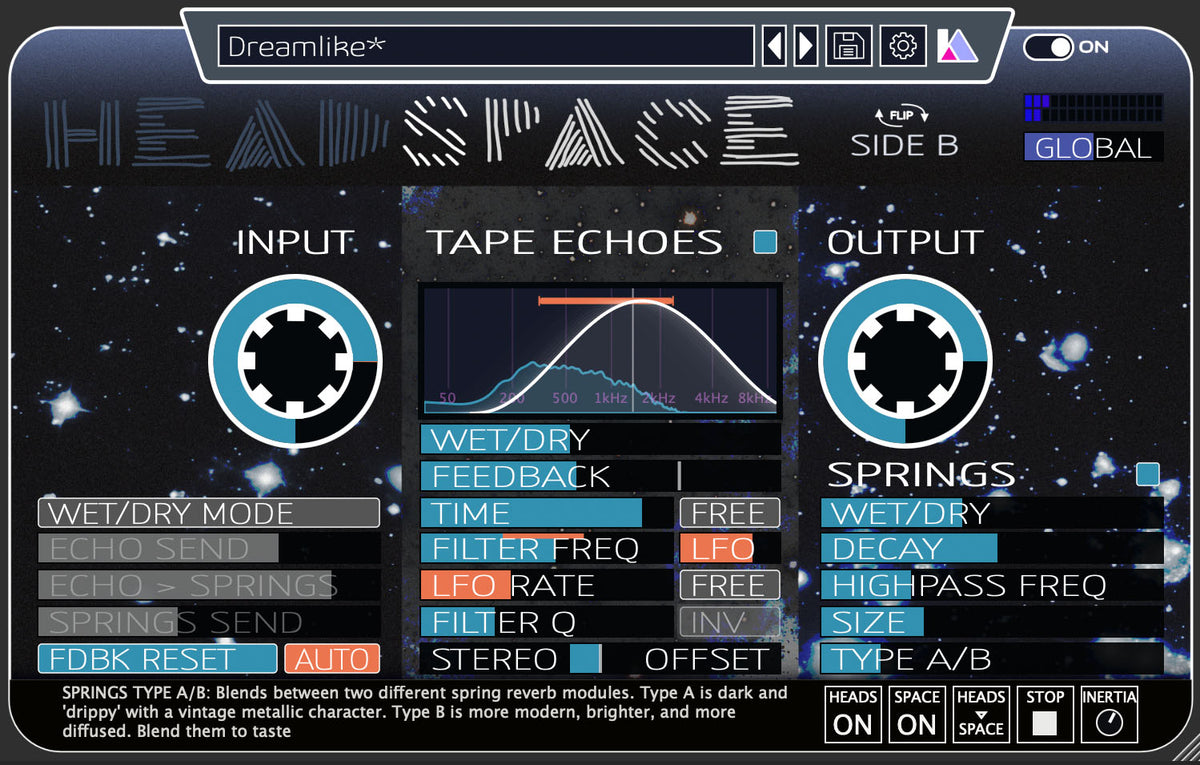Adjust the FILTER Q slider
The height and width of the screenshot is (765, 1200).
pos(546,622)
